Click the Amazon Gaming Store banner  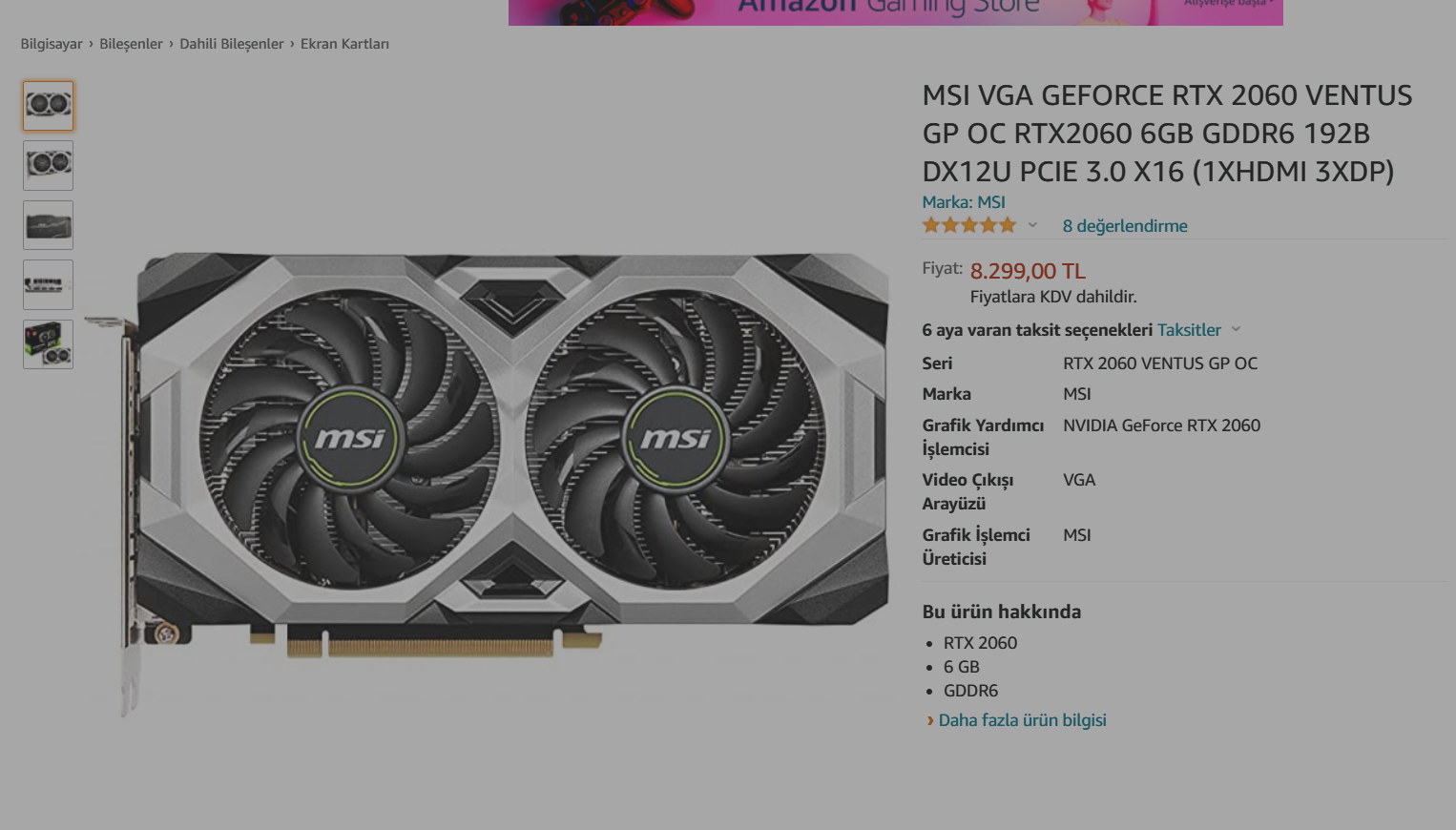[x=895, y=12]
